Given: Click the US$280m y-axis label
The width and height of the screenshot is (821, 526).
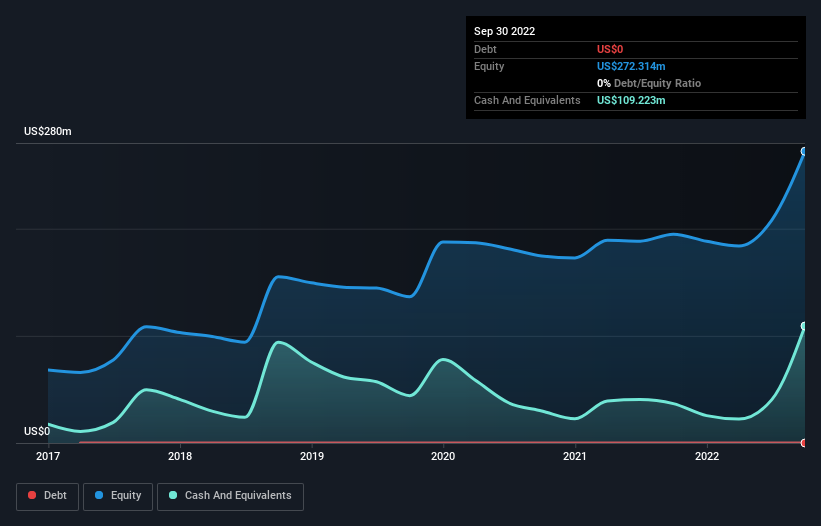Looking at the screenshot, I should tap(48, 131).
